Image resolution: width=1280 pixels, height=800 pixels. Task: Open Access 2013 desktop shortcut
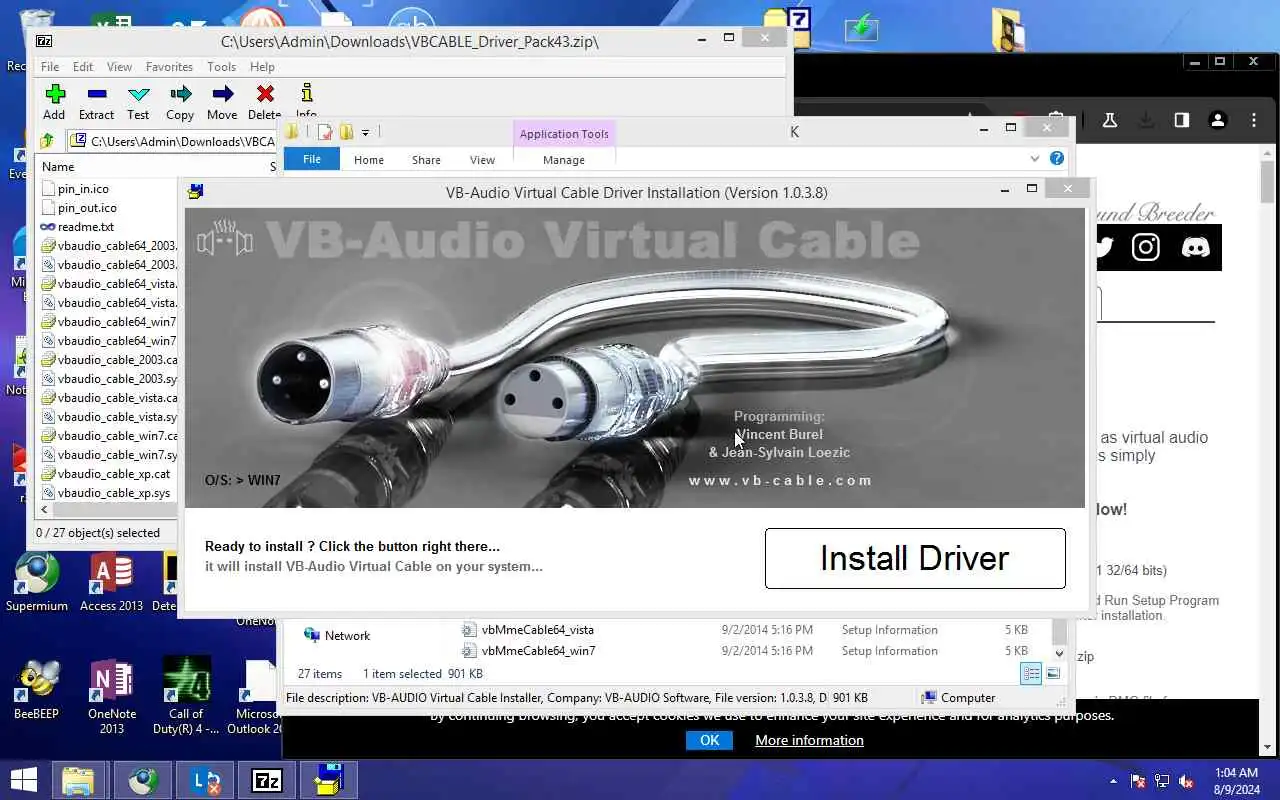pos(111,582)
